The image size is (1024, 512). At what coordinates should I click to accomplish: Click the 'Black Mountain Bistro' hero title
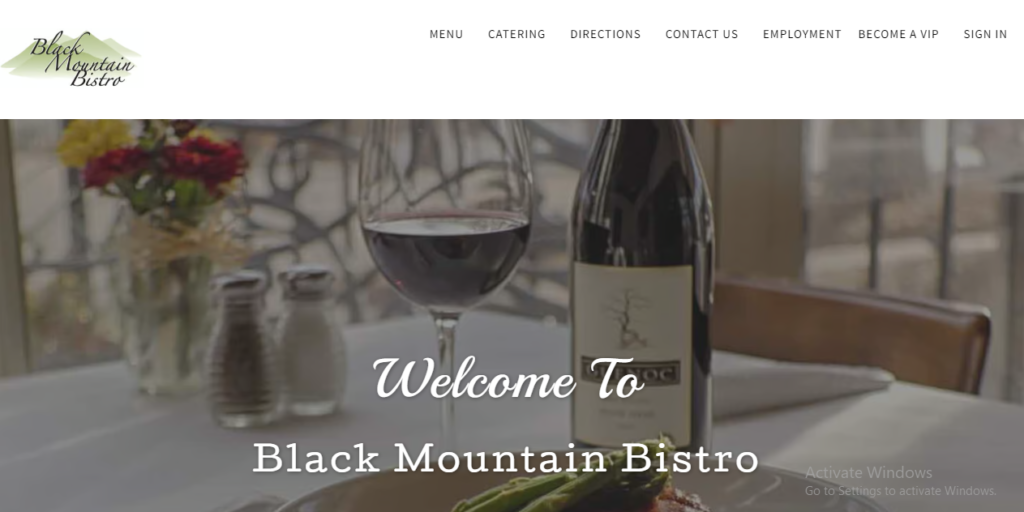505,458
